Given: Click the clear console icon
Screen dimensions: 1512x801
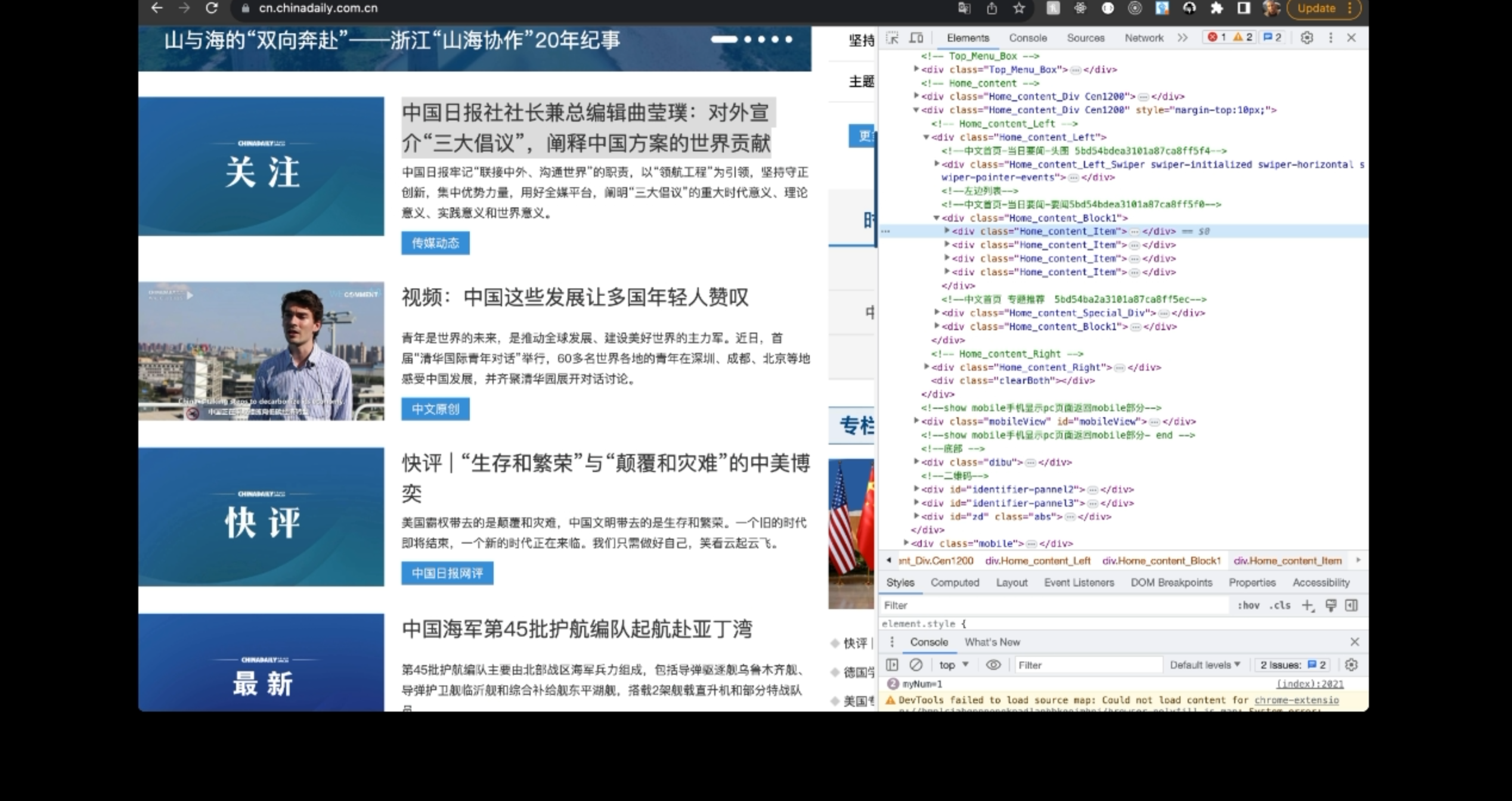Looking at the screenshot, I should pos(916,665).
